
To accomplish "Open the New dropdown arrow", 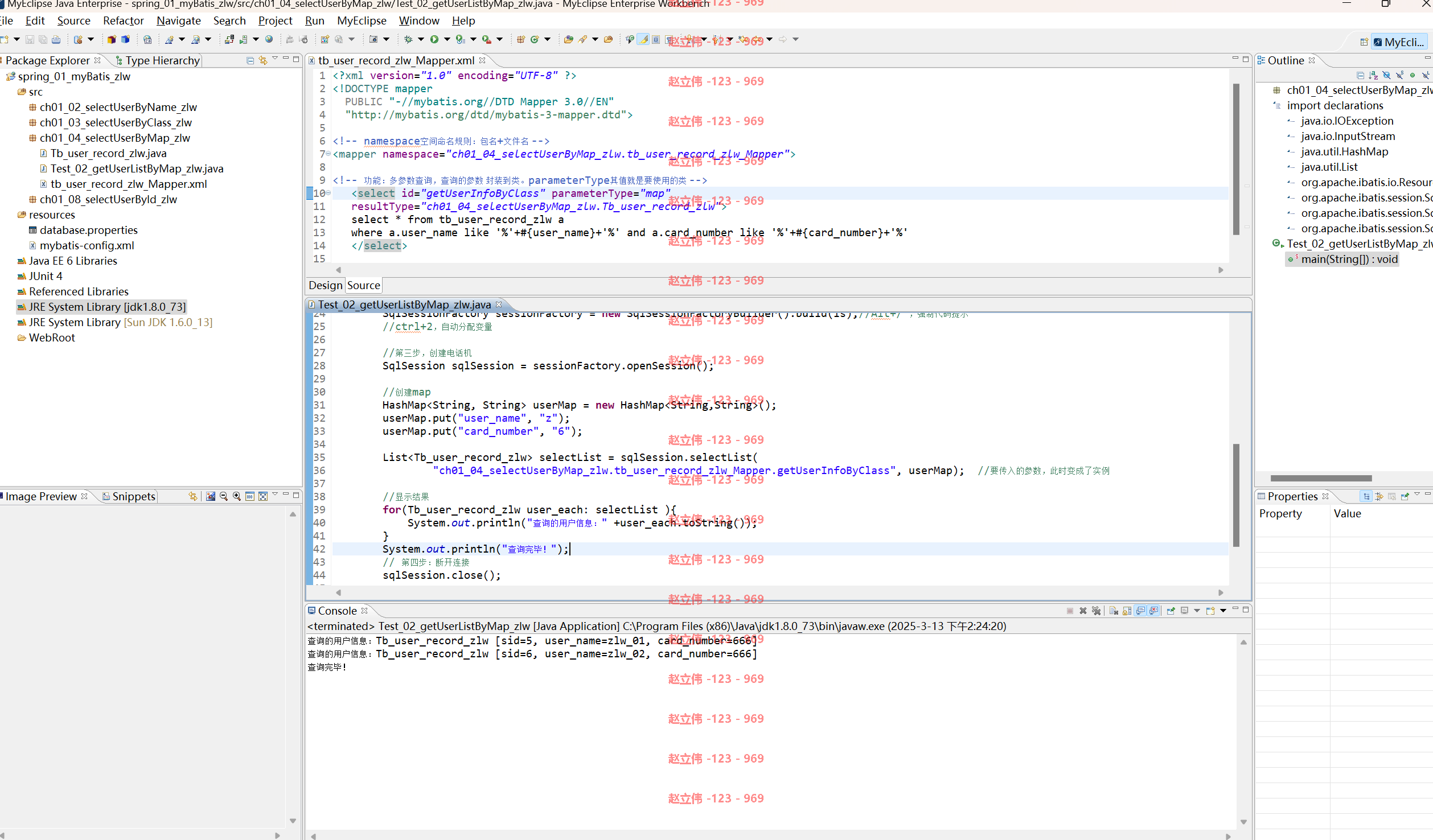I will (x=17, y=39).
